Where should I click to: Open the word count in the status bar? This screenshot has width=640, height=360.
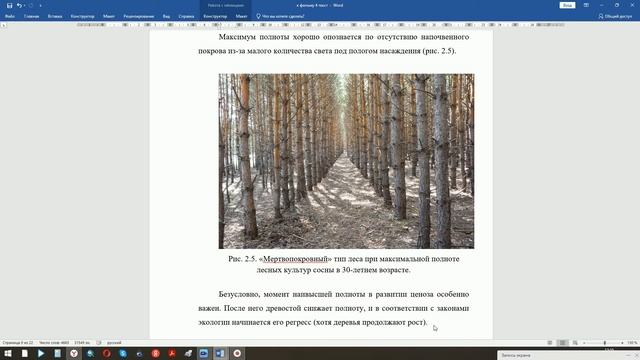pos(54,343)
